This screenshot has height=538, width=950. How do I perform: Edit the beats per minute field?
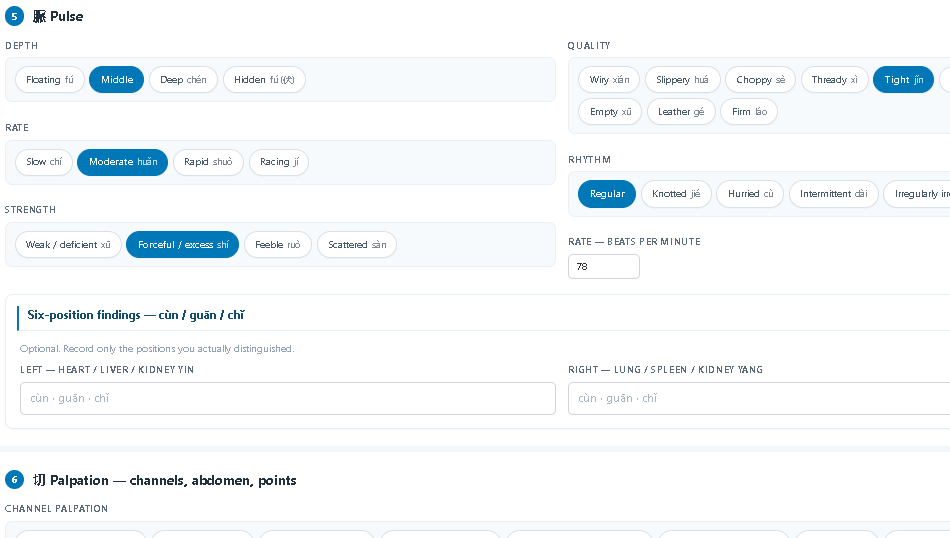coord(603,267)
